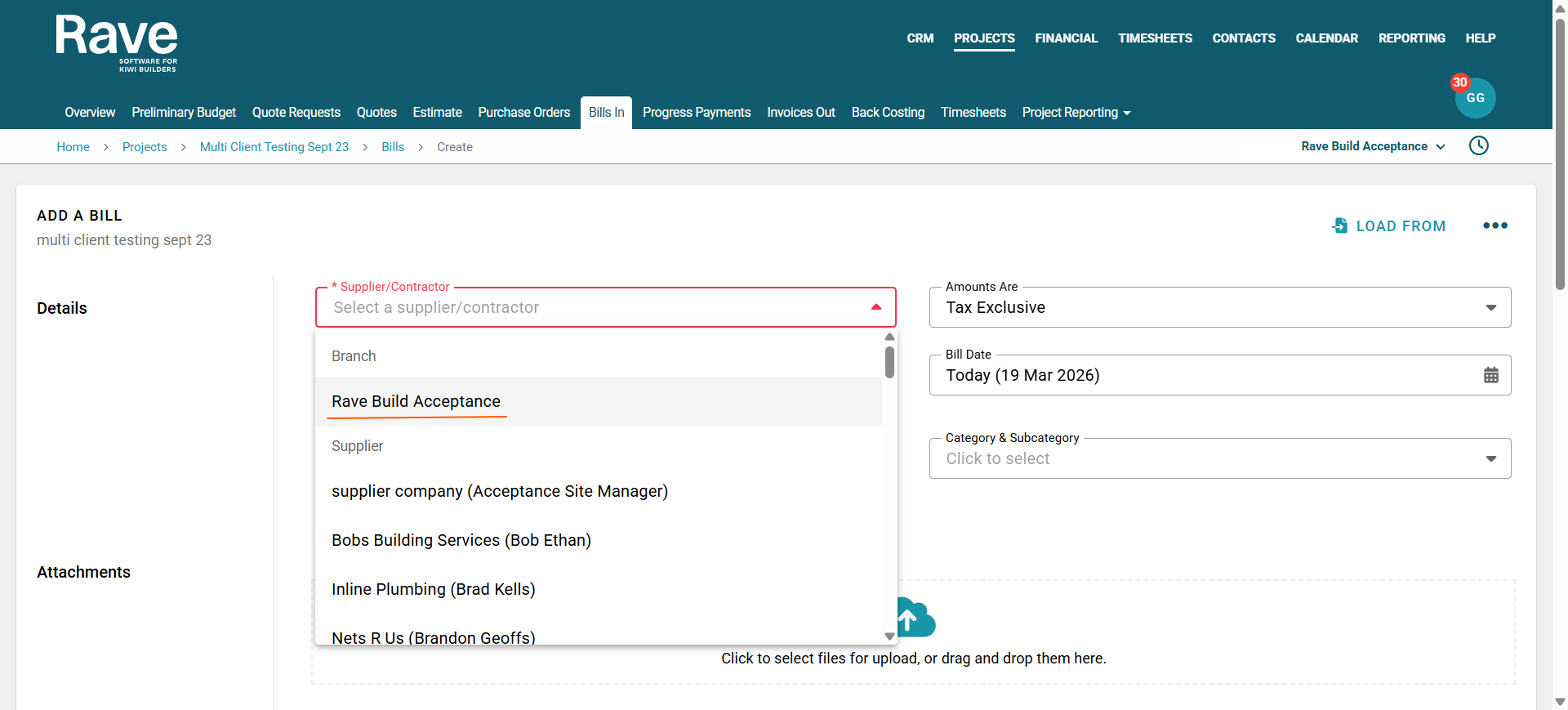Collapse the Supplier/Contractor dropdown

pyautogui.click(x=875, y=308)
